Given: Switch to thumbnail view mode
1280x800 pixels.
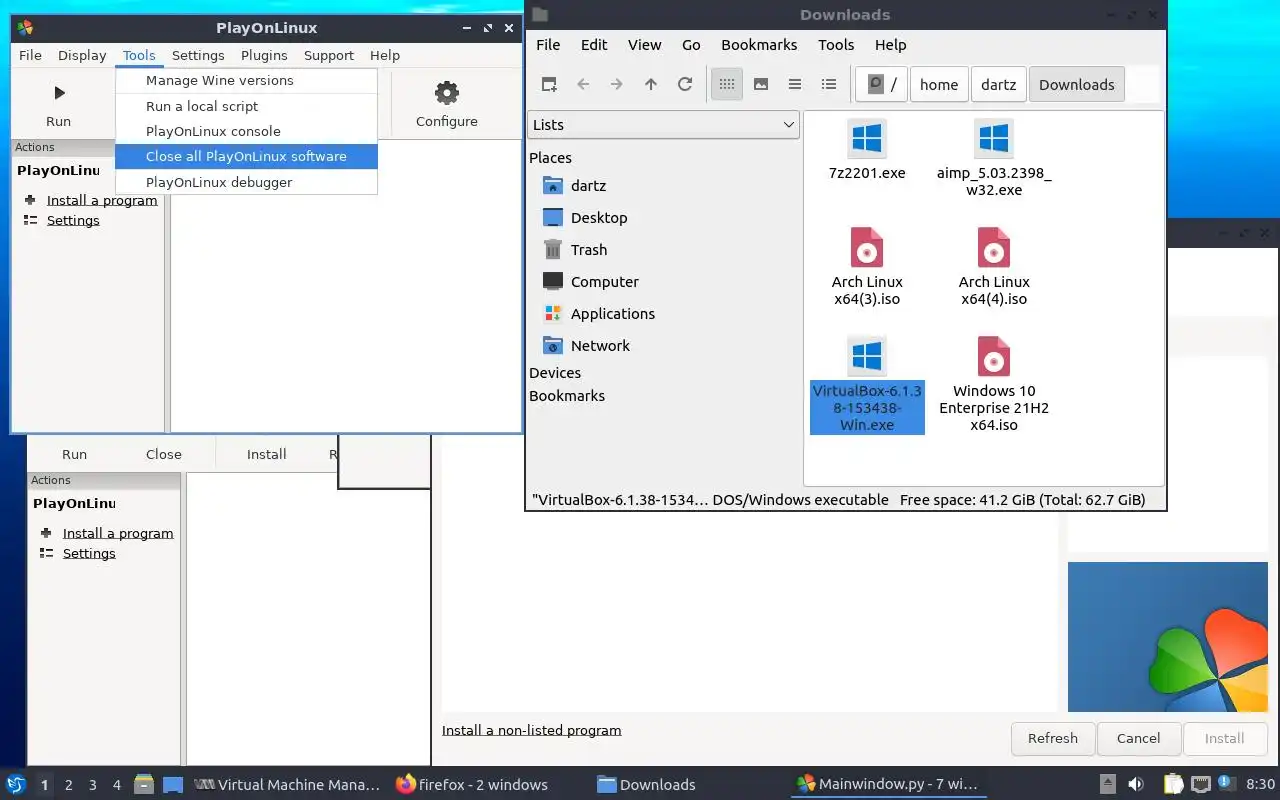Looking at the screenshot, I should coord(761,85).
